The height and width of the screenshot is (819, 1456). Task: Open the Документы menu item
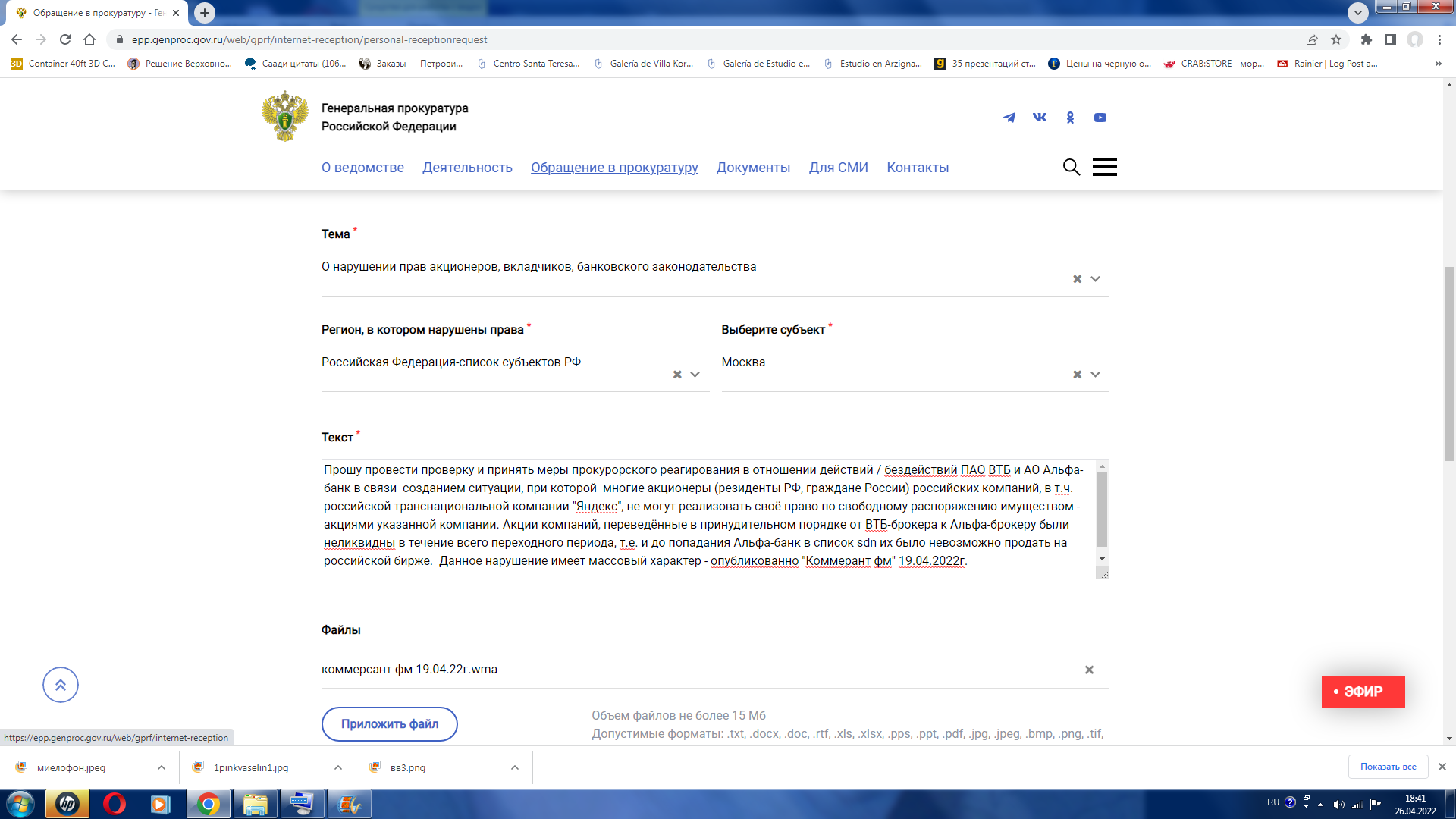[x=753, y=167]
